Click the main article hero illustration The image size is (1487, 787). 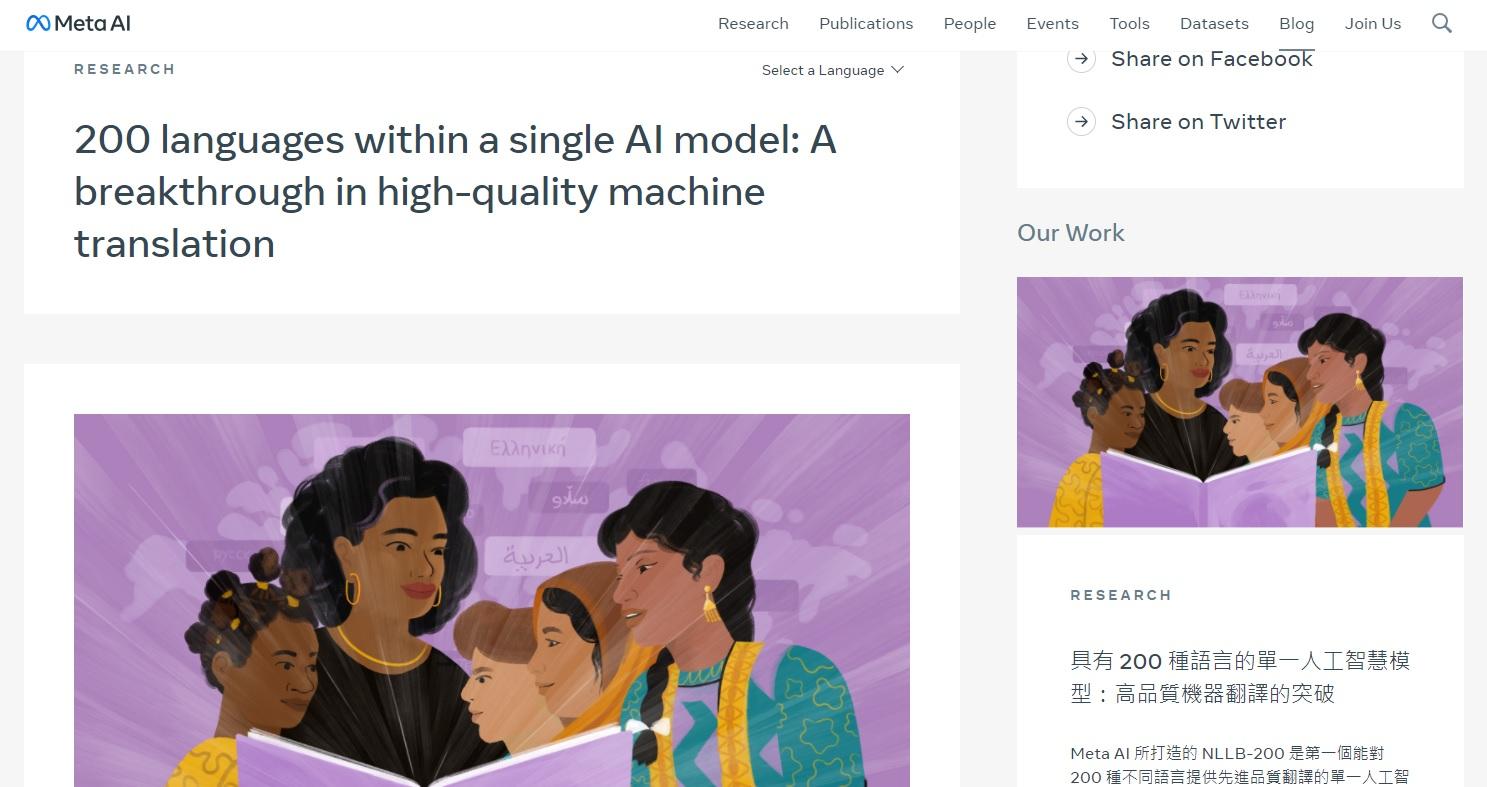click(x=491, y=600)
